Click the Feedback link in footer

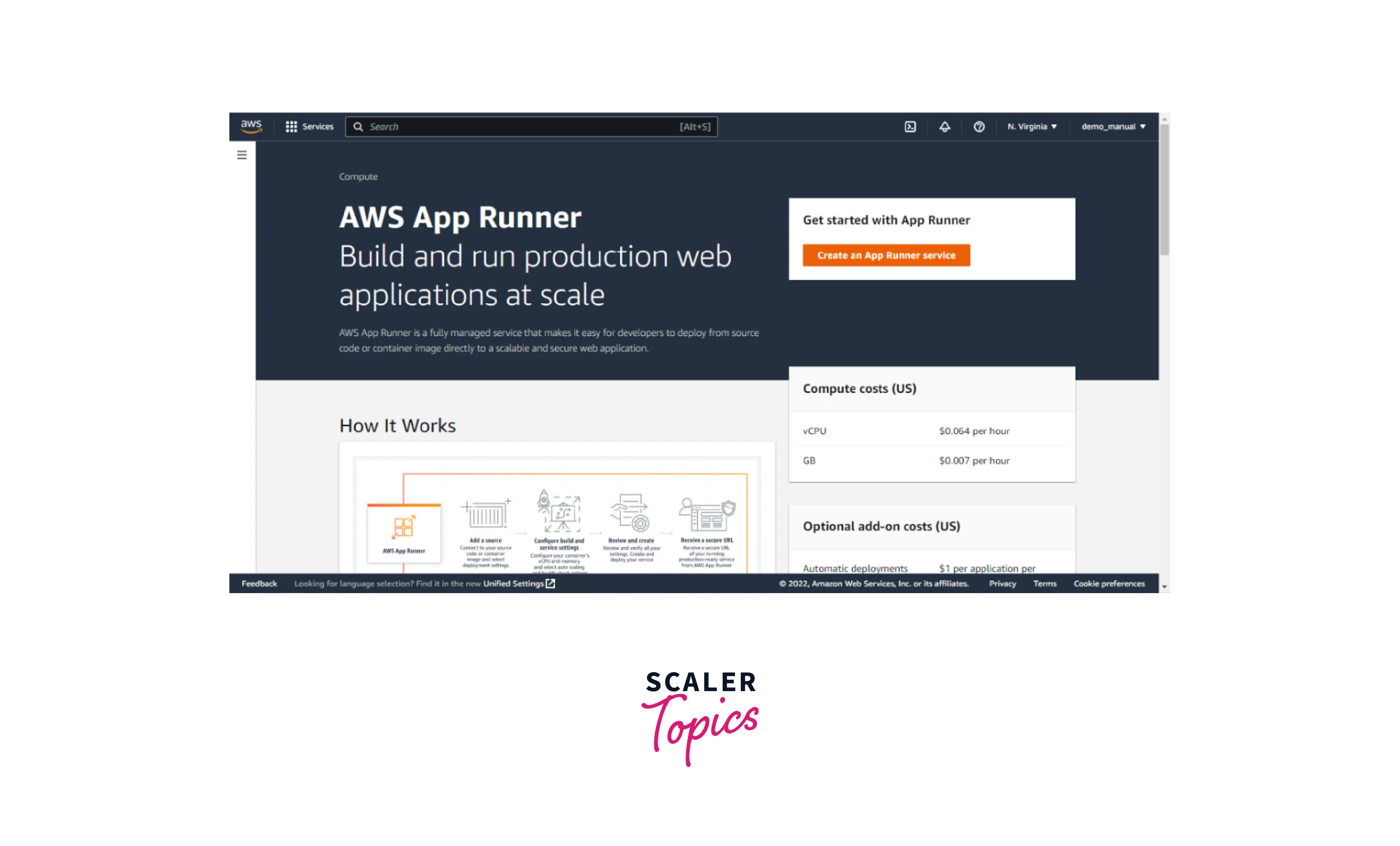click(259, 584)
